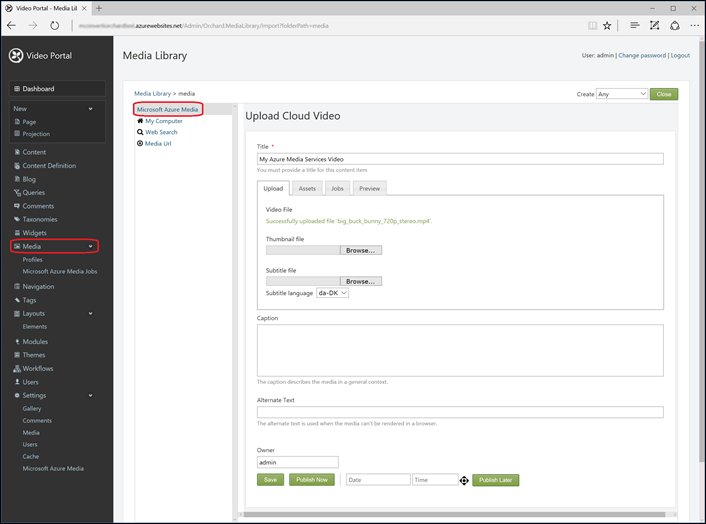706x524 pixels.
Task: Open a new browser tab
Action: tap(99, 8)
